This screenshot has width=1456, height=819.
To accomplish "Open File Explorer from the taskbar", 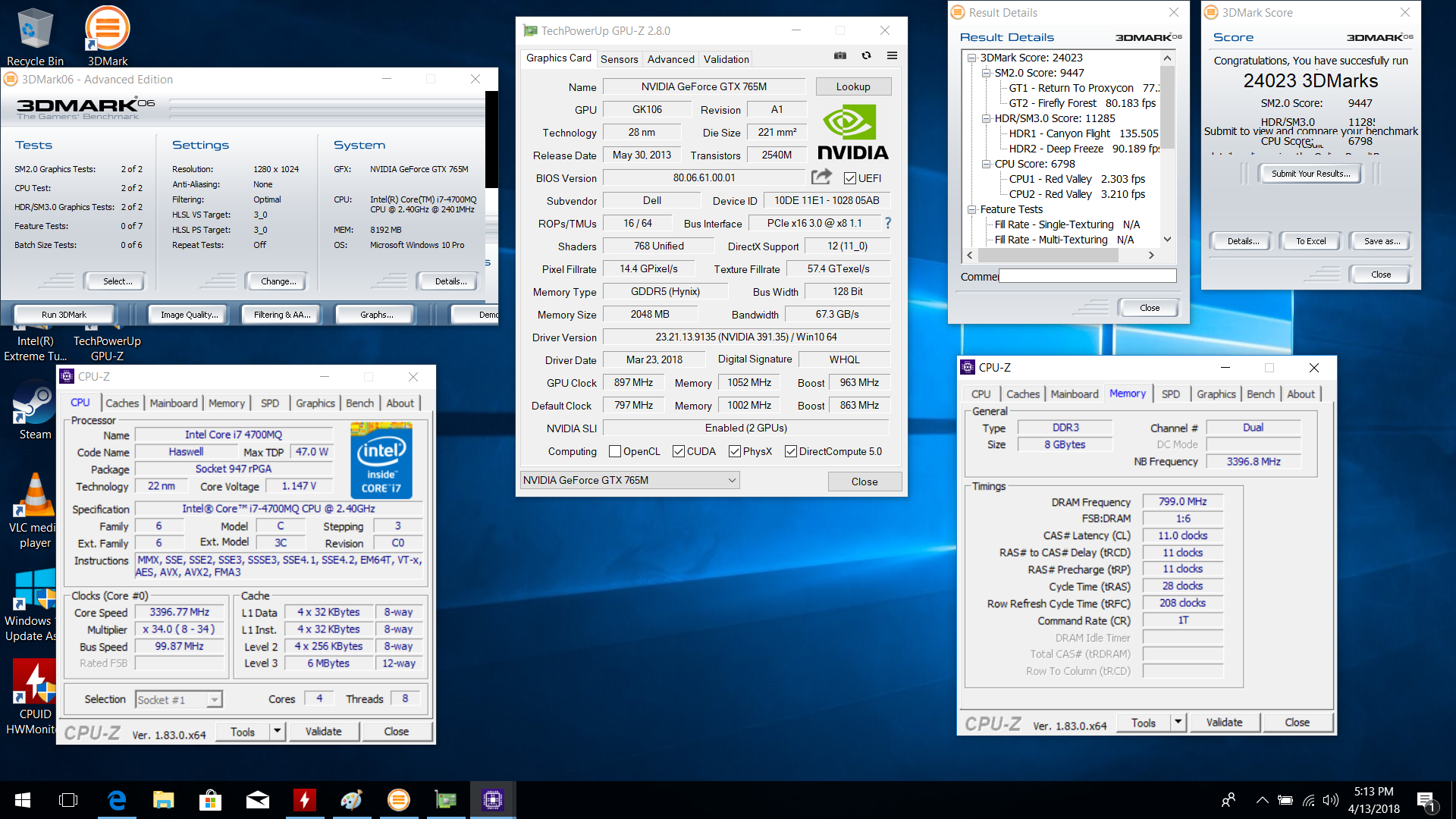I will click(164, 800).
